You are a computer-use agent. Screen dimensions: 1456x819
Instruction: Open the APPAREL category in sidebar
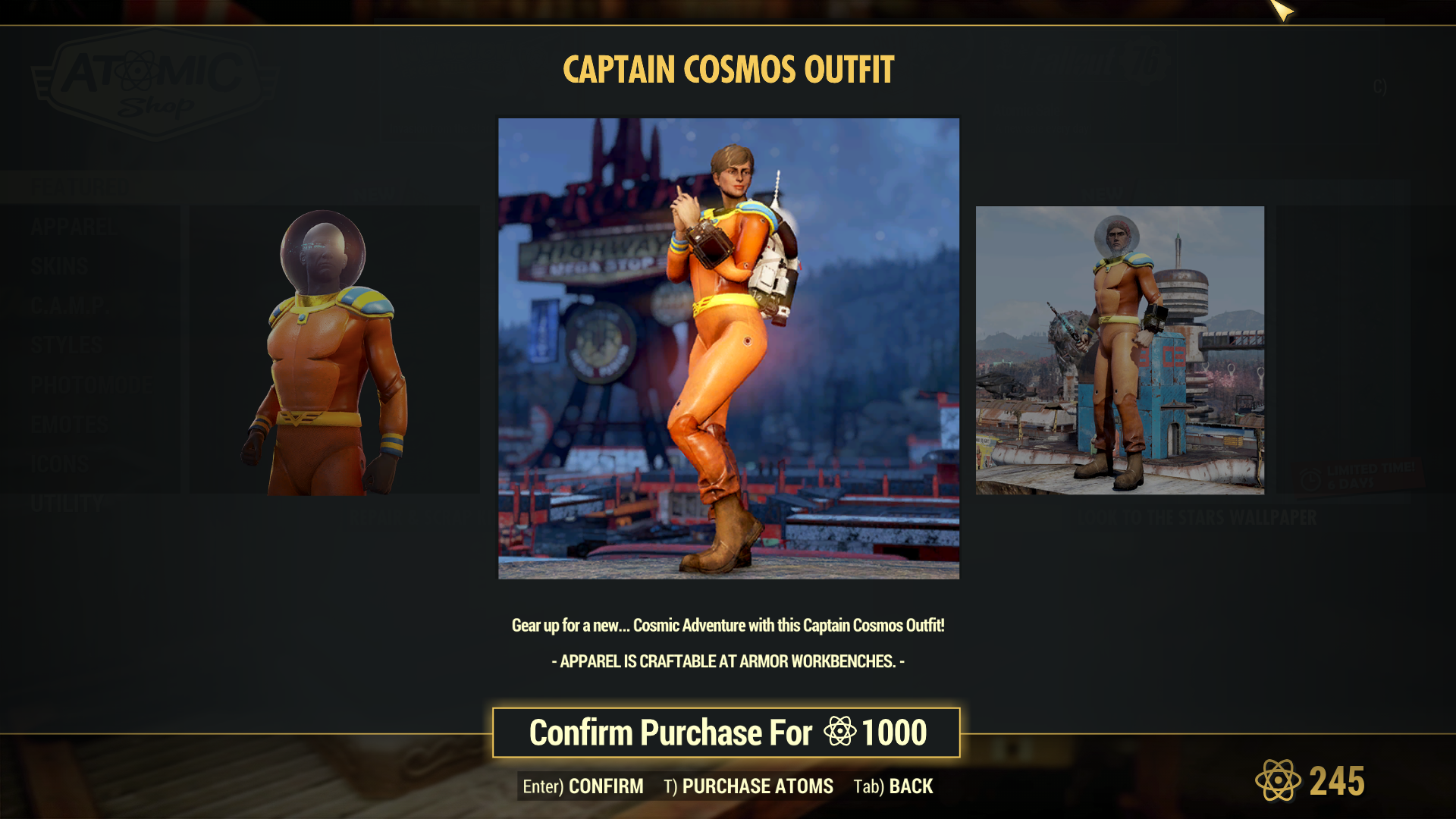click(74, 227)
